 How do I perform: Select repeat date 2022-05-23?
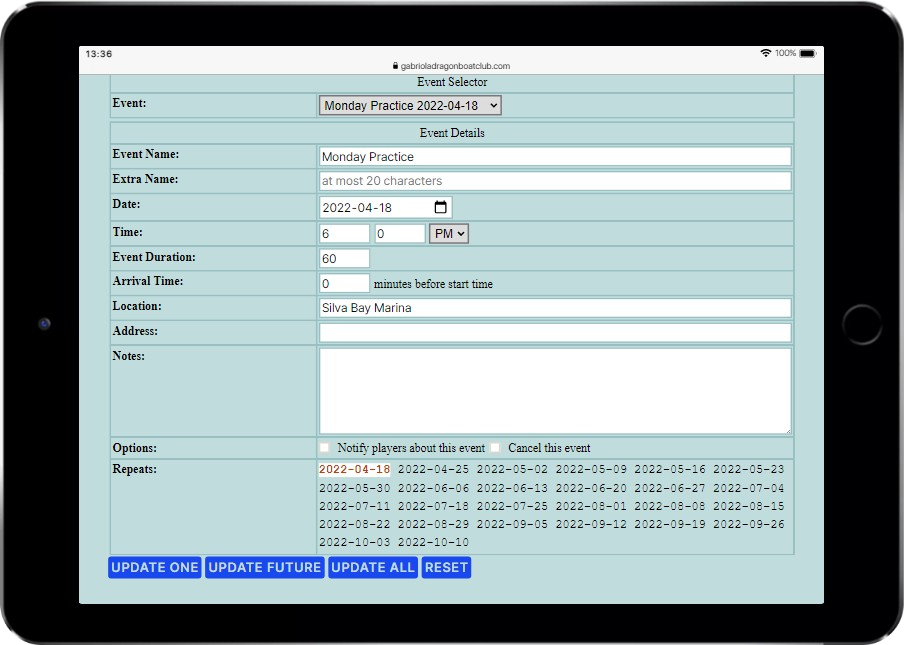point(748,469)
